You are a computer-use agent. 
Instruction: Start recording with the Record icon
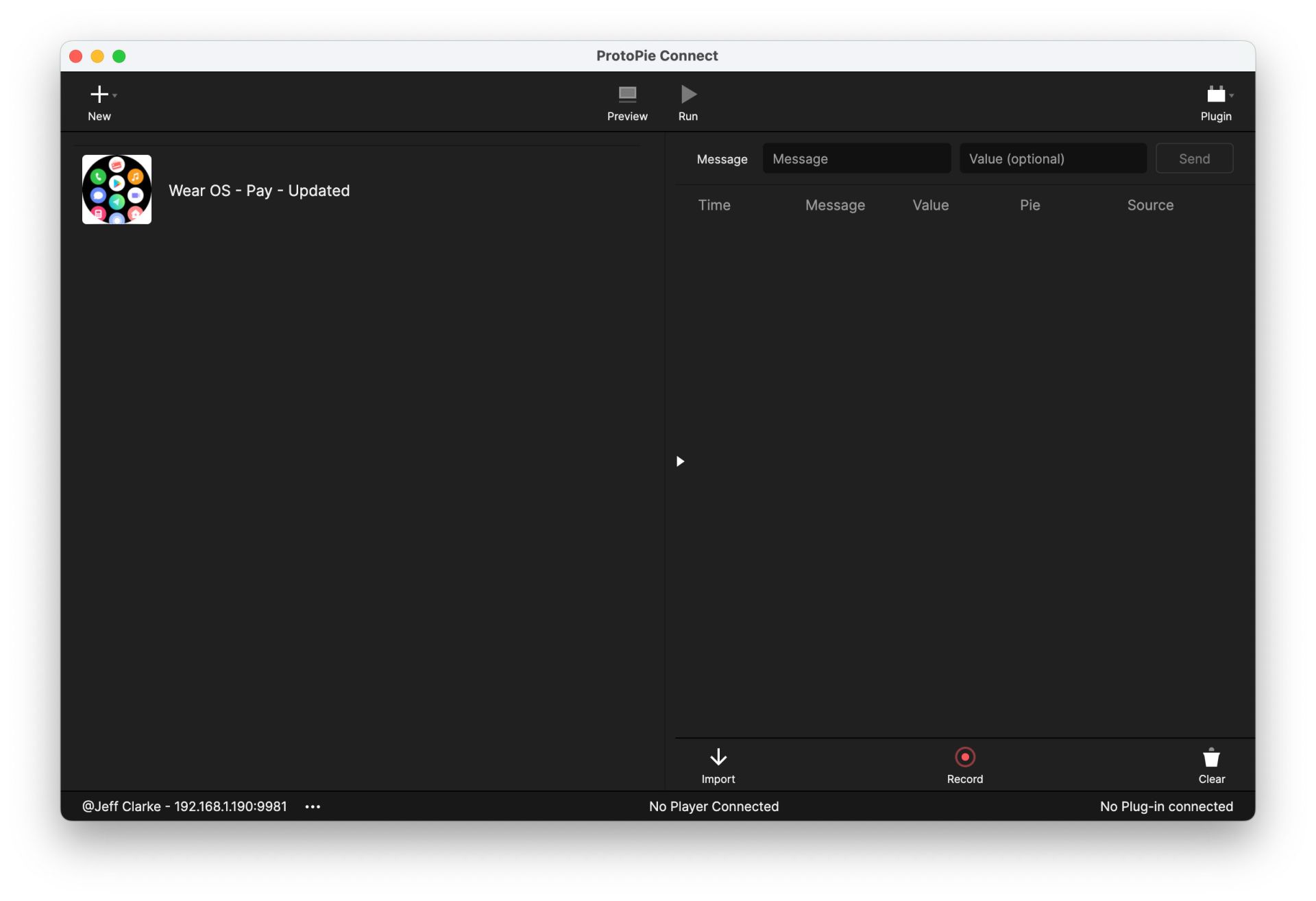click(964, 757)
